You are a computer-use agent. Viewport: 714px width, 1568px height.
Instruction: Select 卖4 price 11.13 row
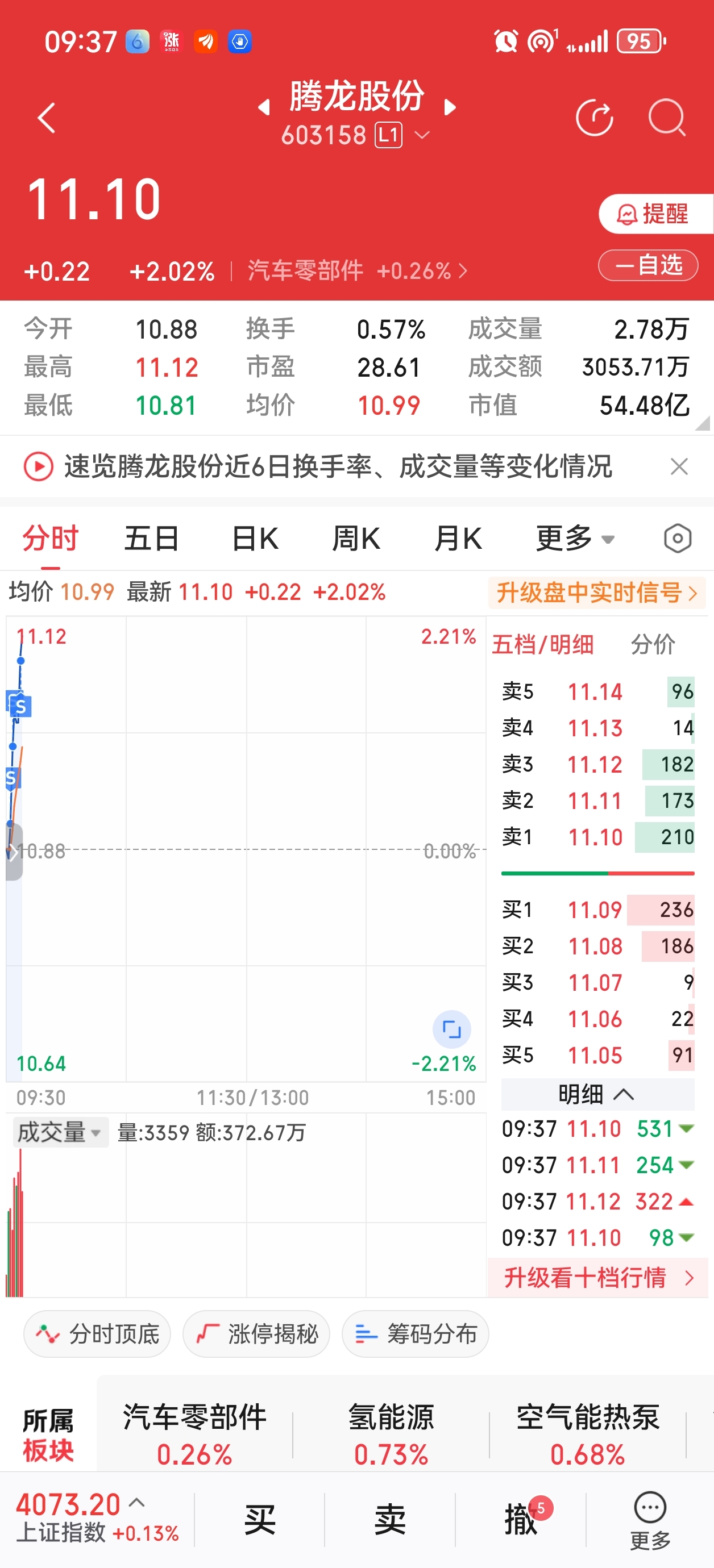(x=597, y=728)
